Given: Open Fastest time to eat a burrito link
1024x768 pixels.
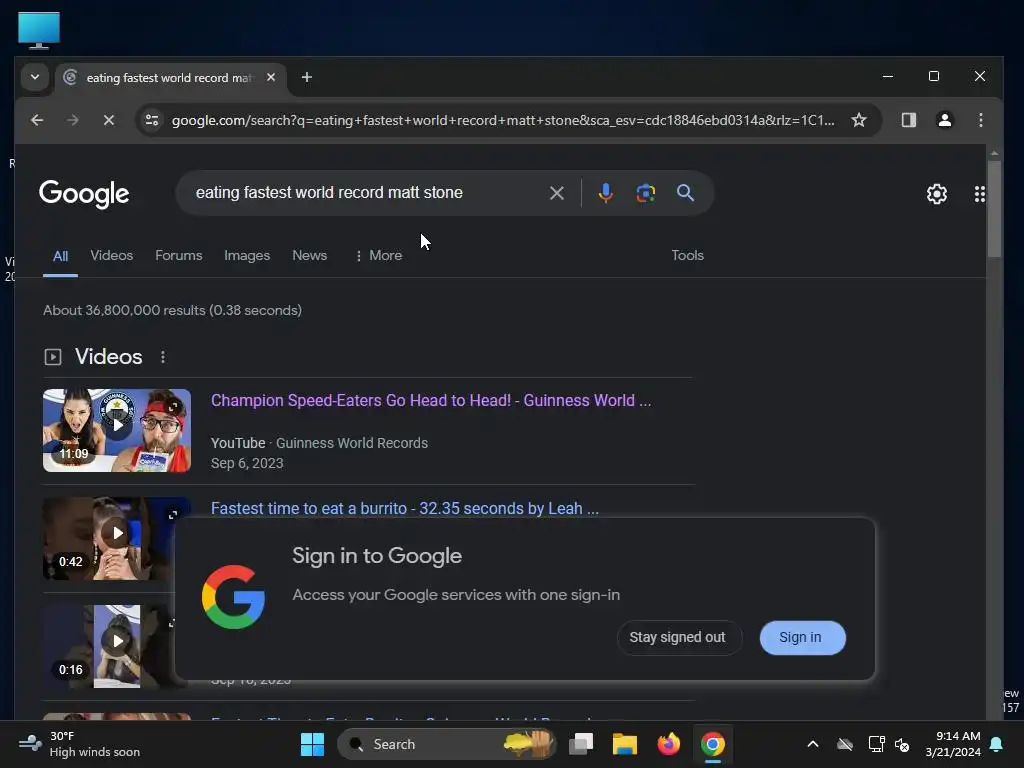Looking at the screenshot, I should click(405, 508).
